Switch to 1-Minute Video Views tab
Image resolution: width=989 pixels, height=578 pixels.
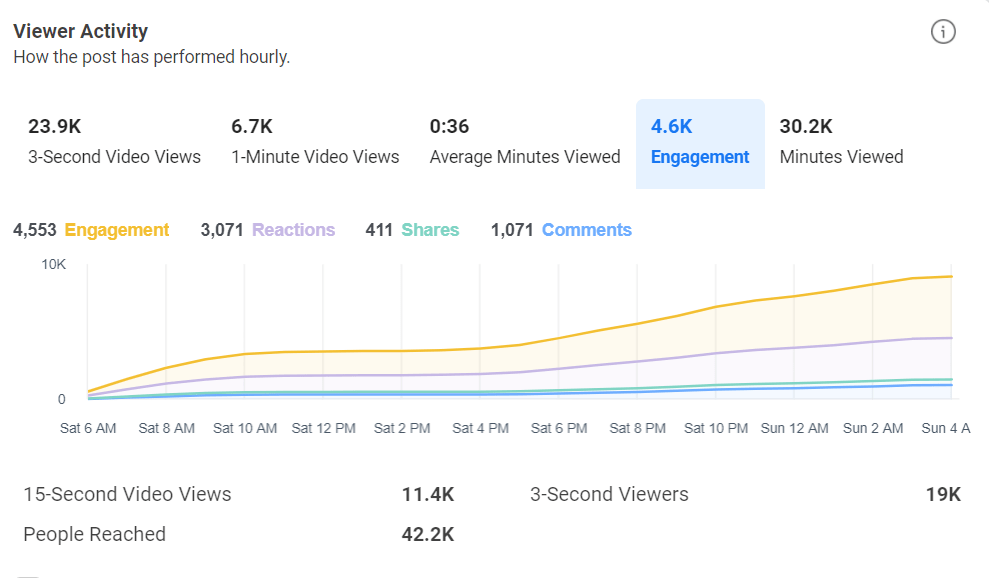coord(315,143)
